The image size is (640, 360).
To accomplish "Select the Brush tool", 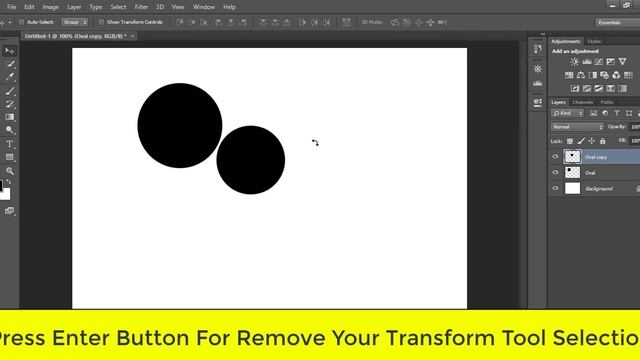I will pos(10,91).
